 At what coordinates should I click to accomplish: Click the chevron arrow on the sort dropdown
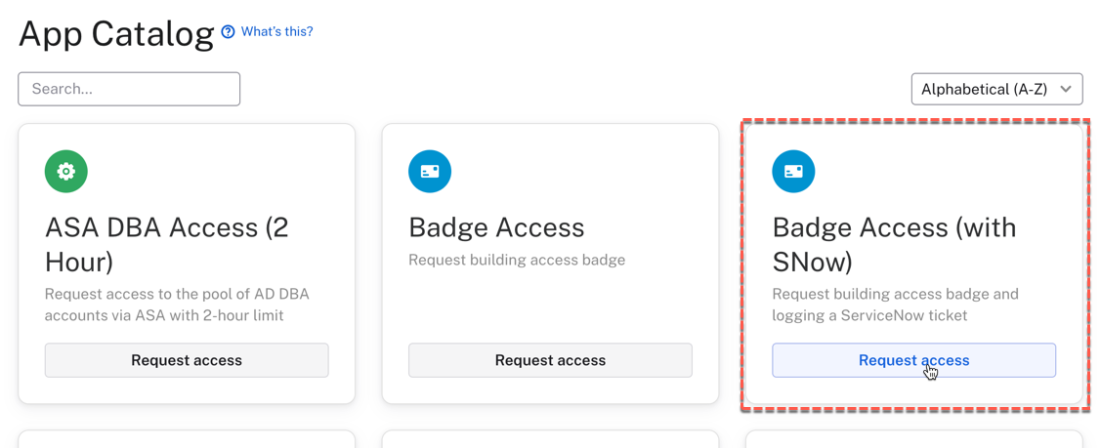point(1066,89)
